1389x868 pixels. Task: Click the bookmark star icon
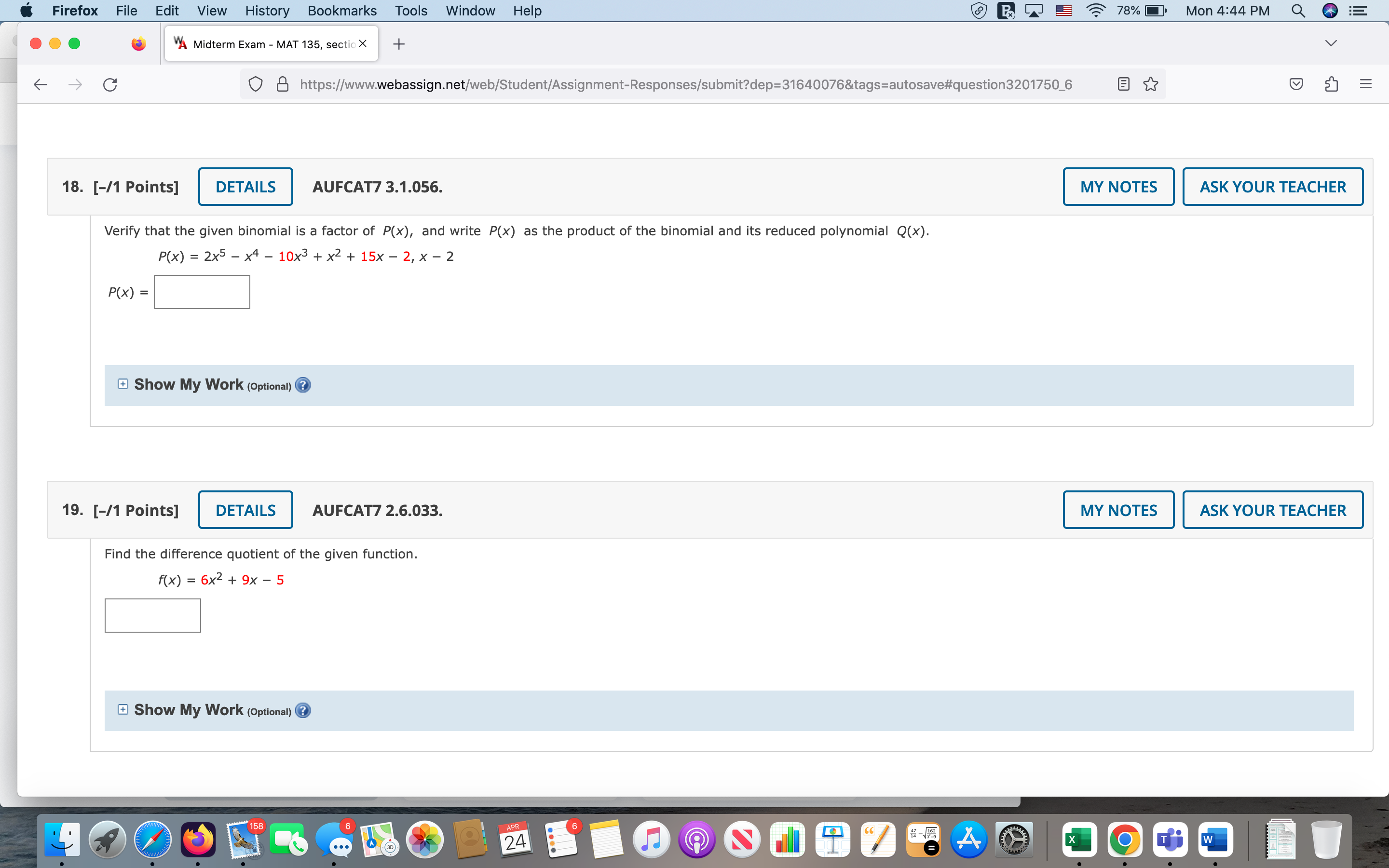pyautogui.click(x=1150, y=85)
